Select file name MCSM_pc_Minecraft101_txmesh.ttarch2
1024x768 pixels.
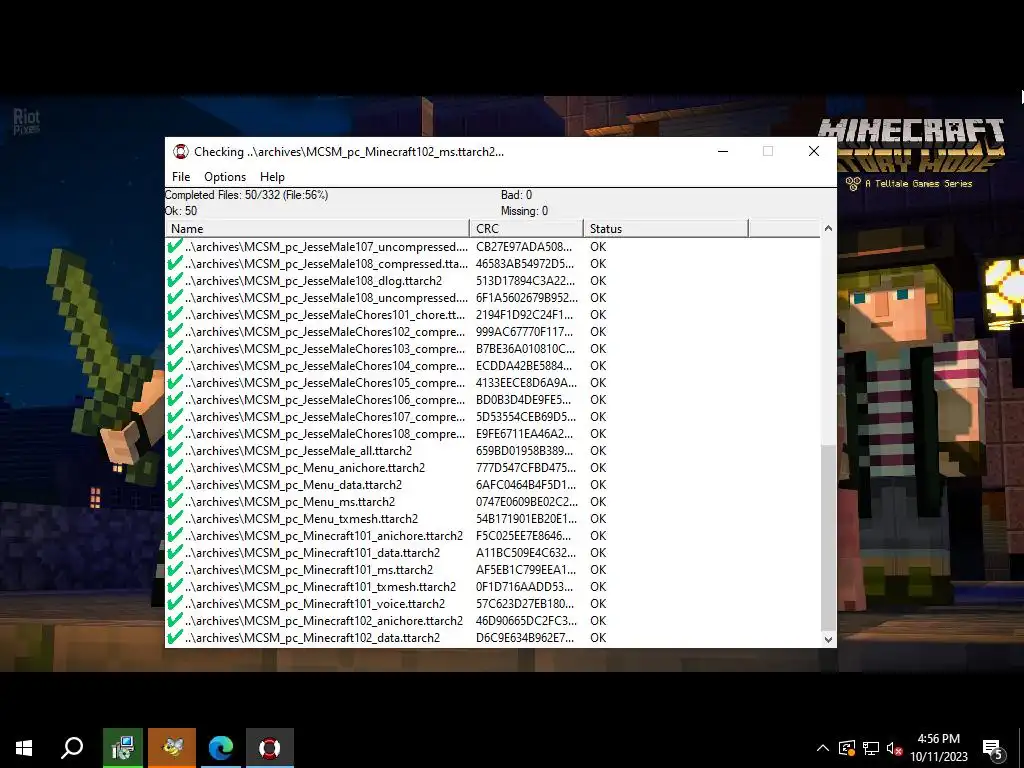[x=321, y=586]
